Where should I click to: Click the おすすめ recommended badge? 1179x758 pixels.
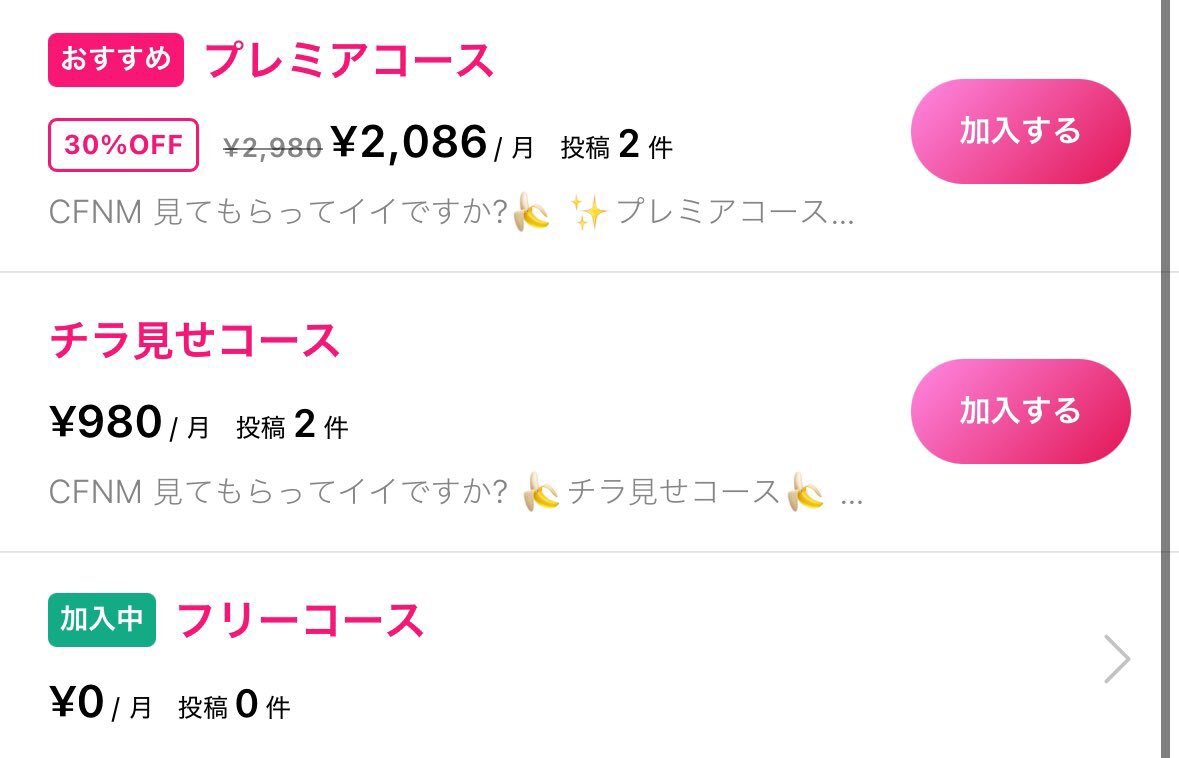[x=114, y=60]
